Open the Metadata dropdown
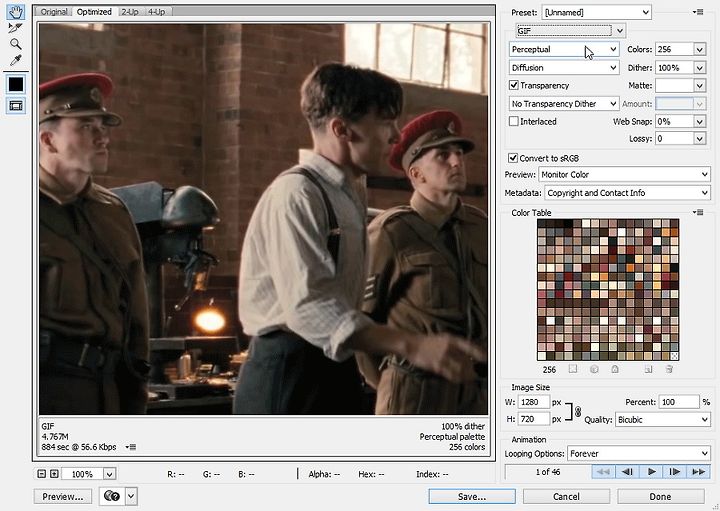 coord(627,193)
